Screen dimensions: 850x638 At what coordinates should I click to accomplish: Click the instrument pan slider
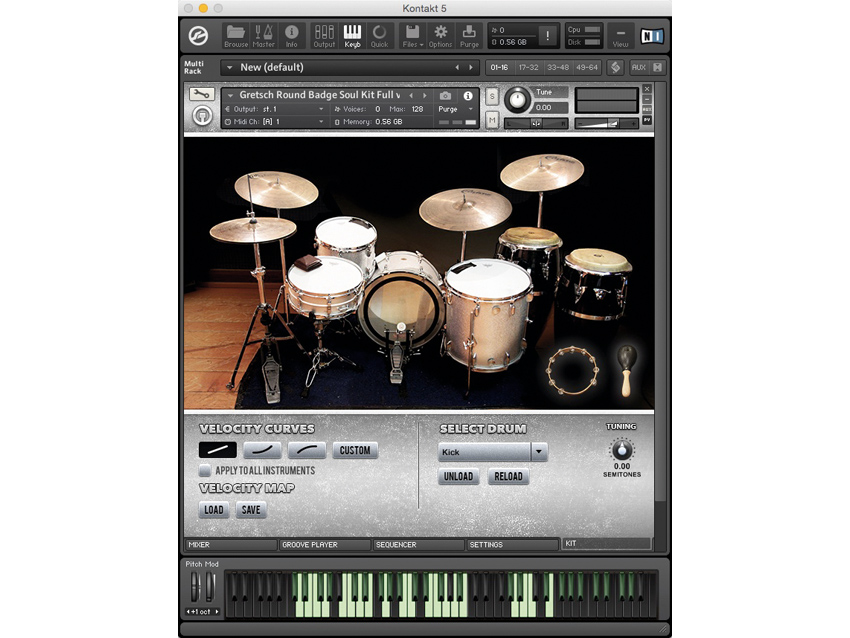pyautogui.click(x=536, y=124)
